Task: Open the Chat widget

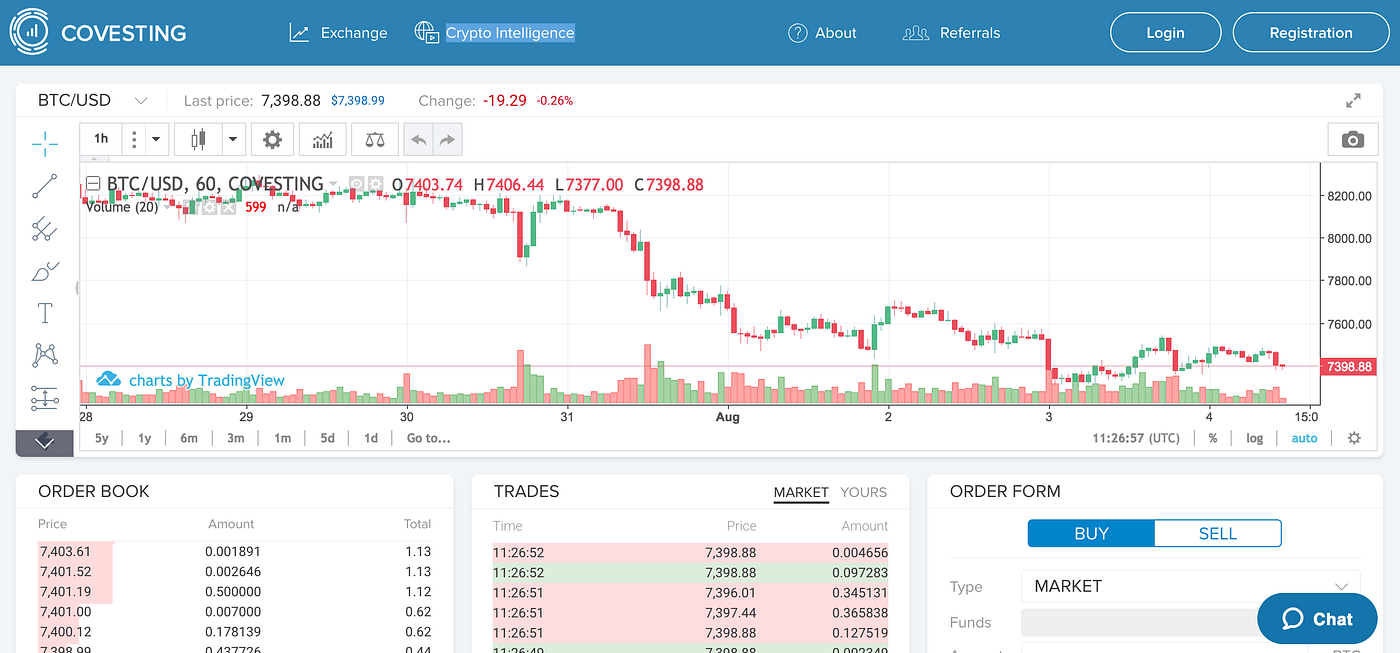Action: [x=1317, y=619]
